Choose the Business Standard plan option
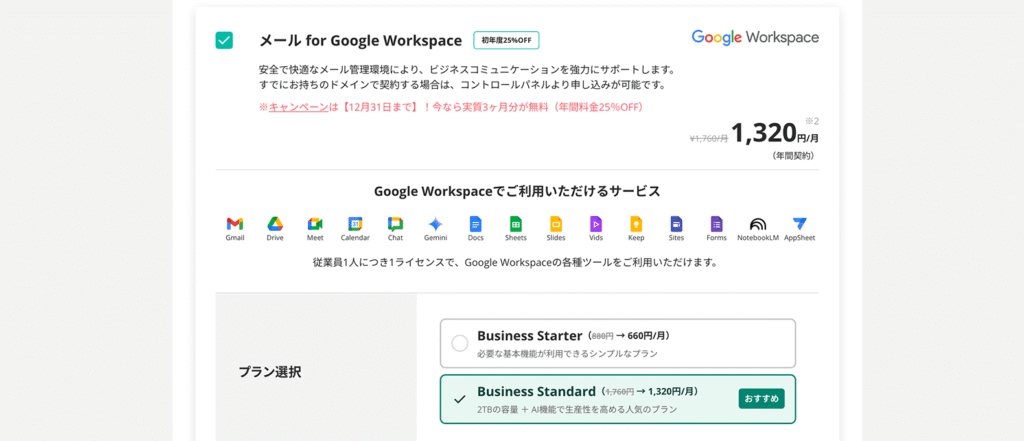This screenshot has height=441, width=1024. point(617,399)
